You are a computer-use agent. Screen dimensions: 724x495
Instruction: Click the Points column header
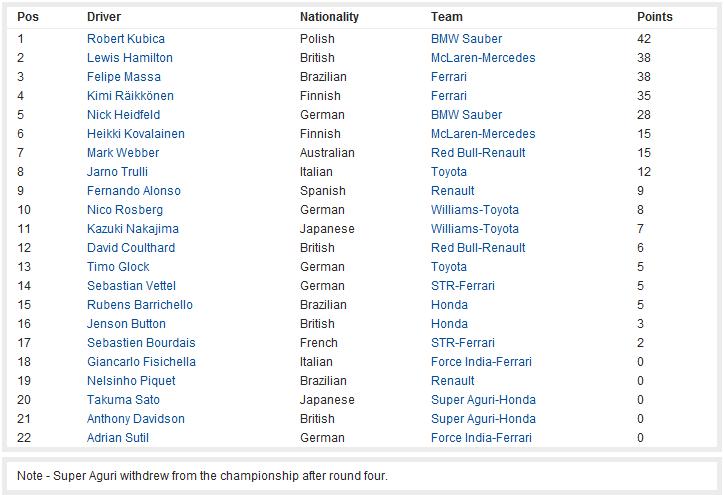tap(654, 17)
